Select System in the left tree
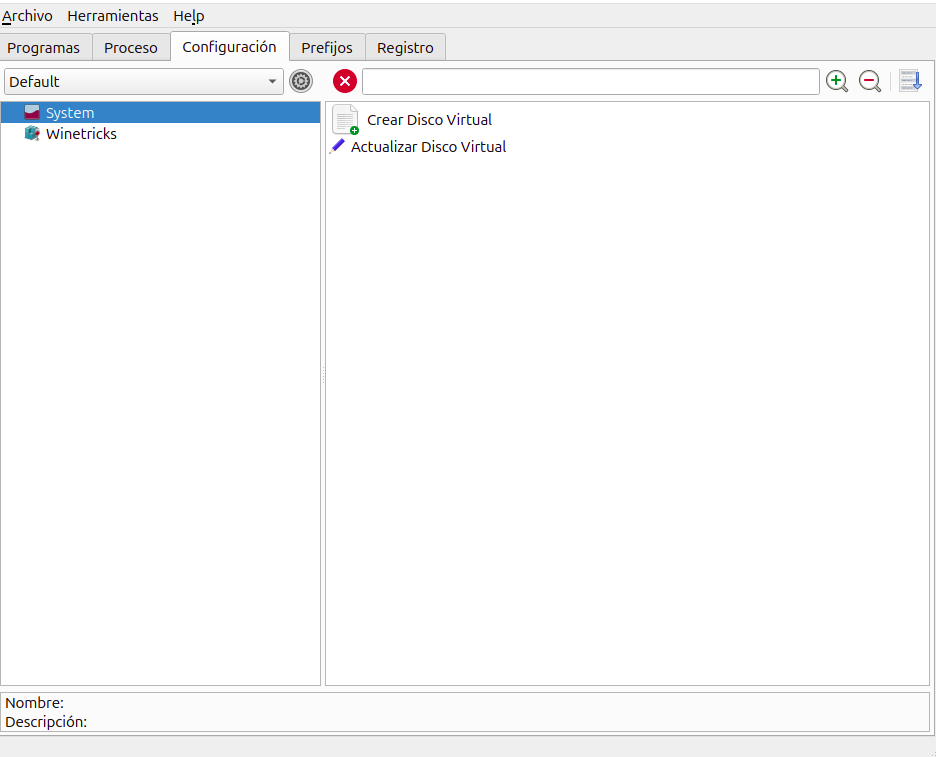The width and height of the screenshot is (936, 757). click(x=70, y=114)
